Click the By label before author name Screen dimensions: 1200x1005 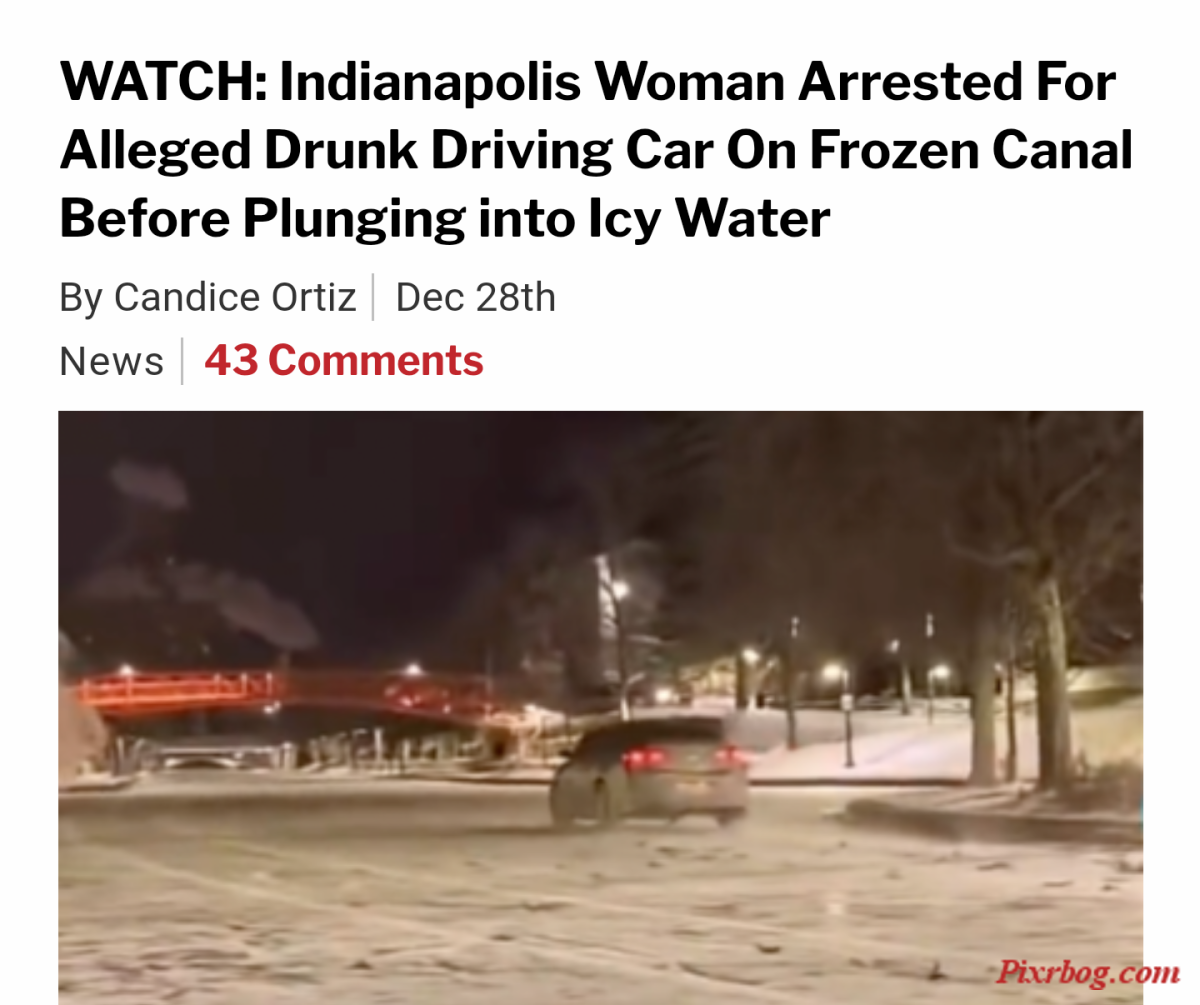[x=80, y=299]
